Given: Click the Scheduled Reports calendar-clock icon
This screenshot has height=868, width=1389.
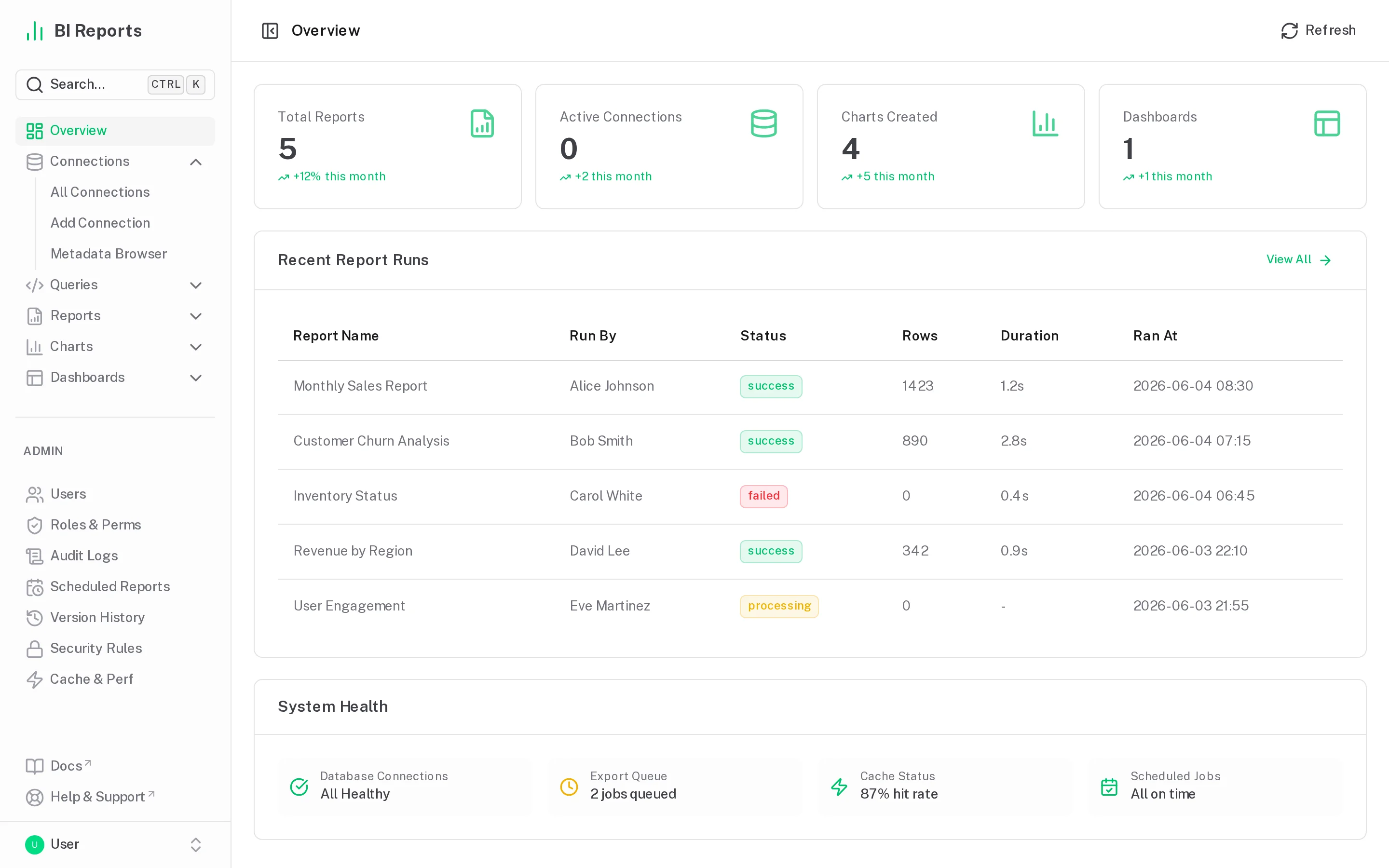Looking at the screenshot, I should coord(34,587).
